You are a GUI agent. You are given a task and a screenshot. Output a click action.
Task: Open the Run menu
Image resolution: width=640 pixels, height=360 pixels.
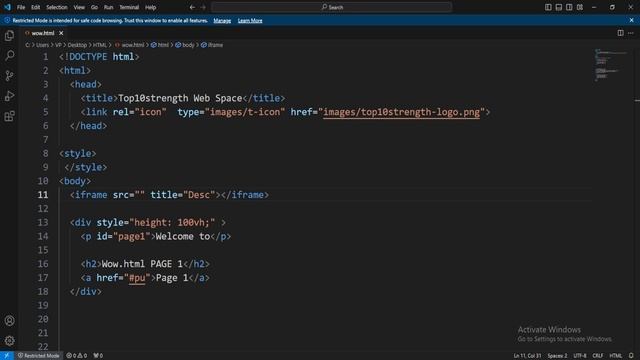point(109,7)
